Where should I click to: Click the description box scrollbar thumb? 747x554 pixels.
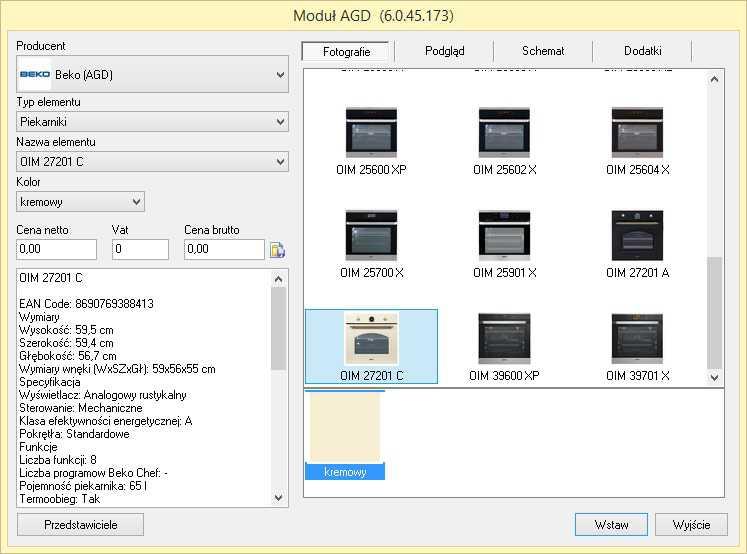coord(279,329)
